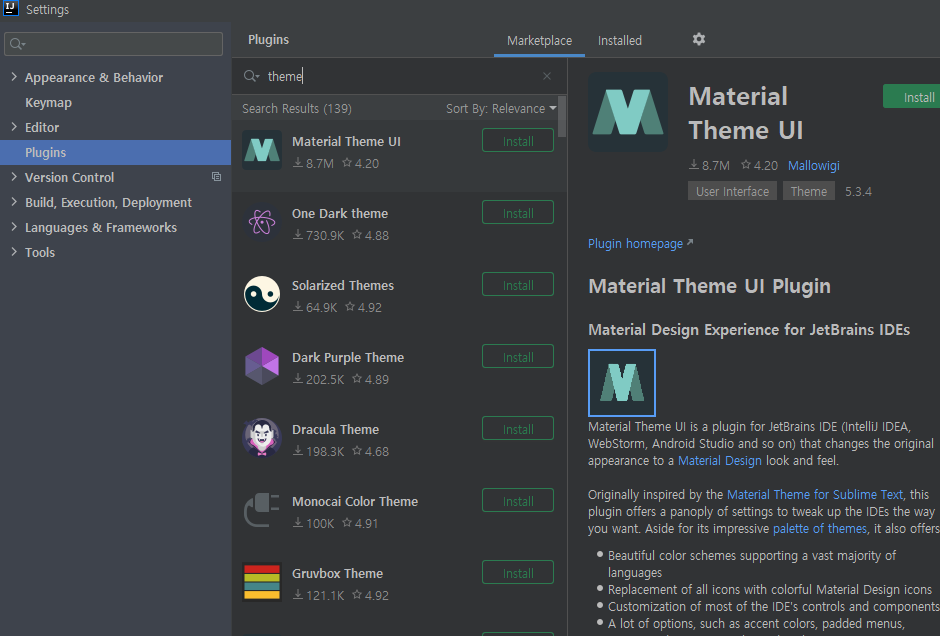Install Material Theme UI from list

(517, 141)
